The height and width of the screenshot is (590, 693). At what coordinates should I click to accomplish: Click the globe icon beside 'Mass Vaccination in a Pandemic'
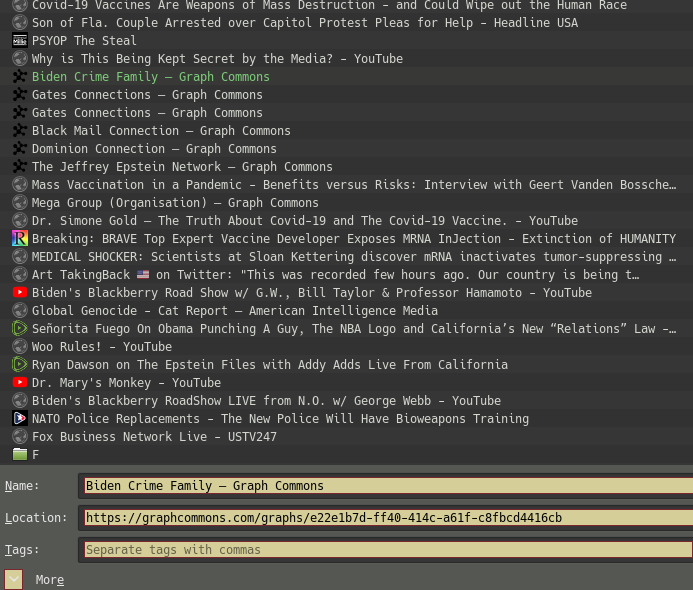tap(19, 185)
